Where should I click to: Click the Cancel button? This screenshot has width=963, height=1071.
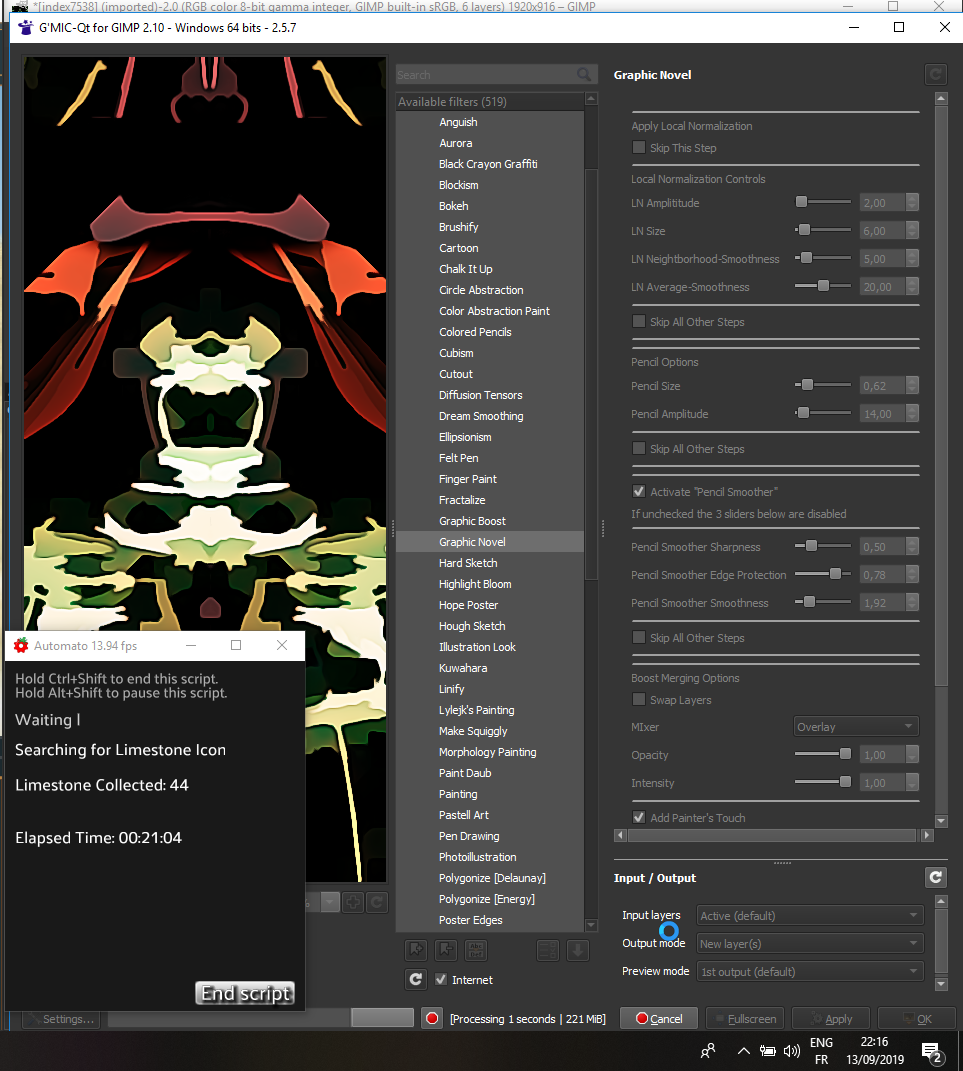point(659,1018)
